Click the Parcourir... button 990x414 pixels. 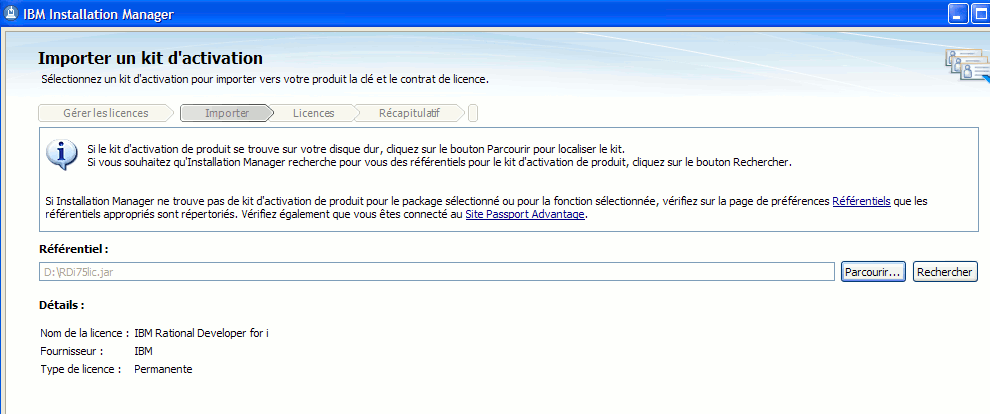873,272
